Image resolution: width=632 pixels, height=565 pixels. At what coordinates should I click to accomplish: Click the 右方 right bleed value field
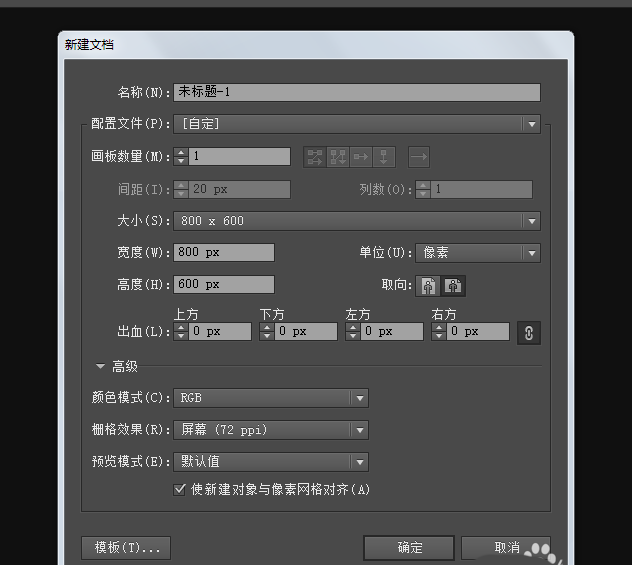478,332
